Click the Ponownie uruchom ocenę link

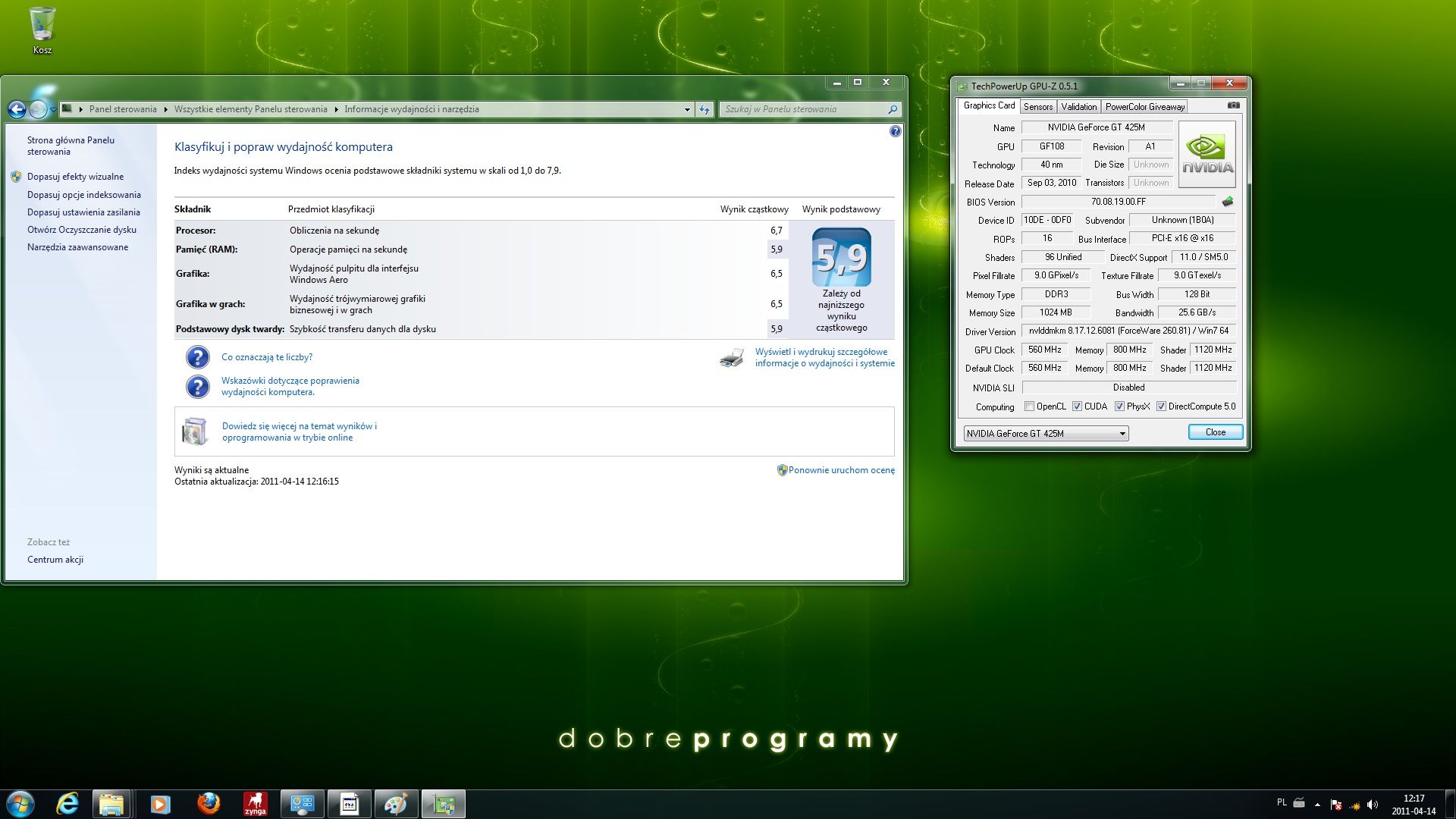tap(841, 470)
